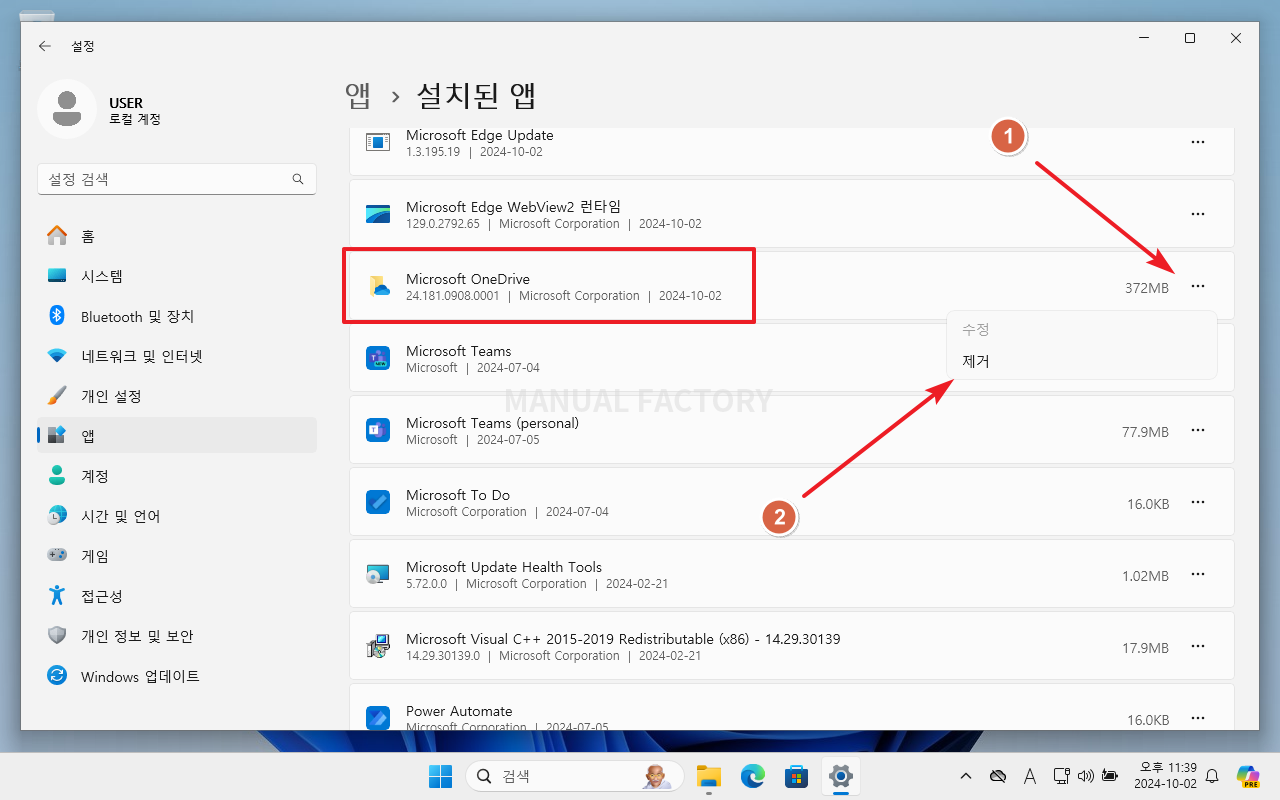
Task: Choose 제거 from the OneDrive context menu
Action: [1081, 361]
